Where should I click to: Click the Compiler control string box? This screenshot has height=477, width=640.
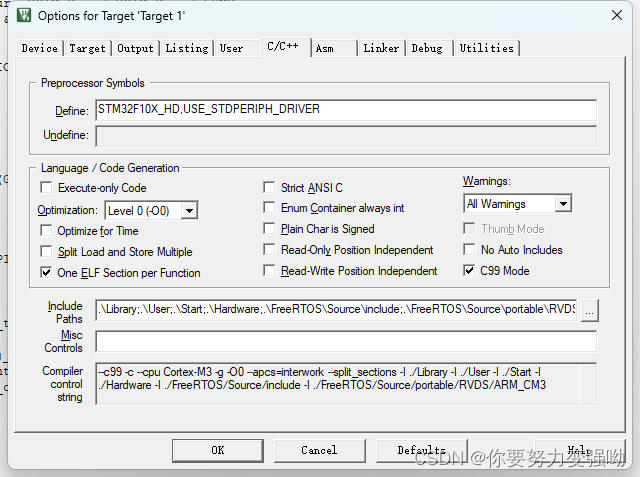click(x=346, y=384)
